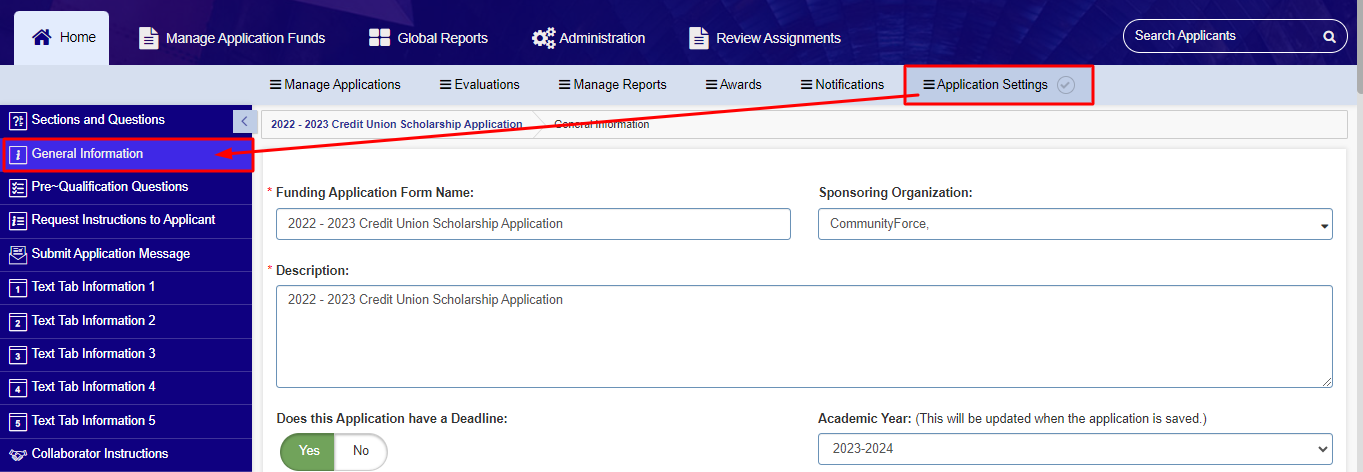Open the Awards menu

[x=733, y=85]
